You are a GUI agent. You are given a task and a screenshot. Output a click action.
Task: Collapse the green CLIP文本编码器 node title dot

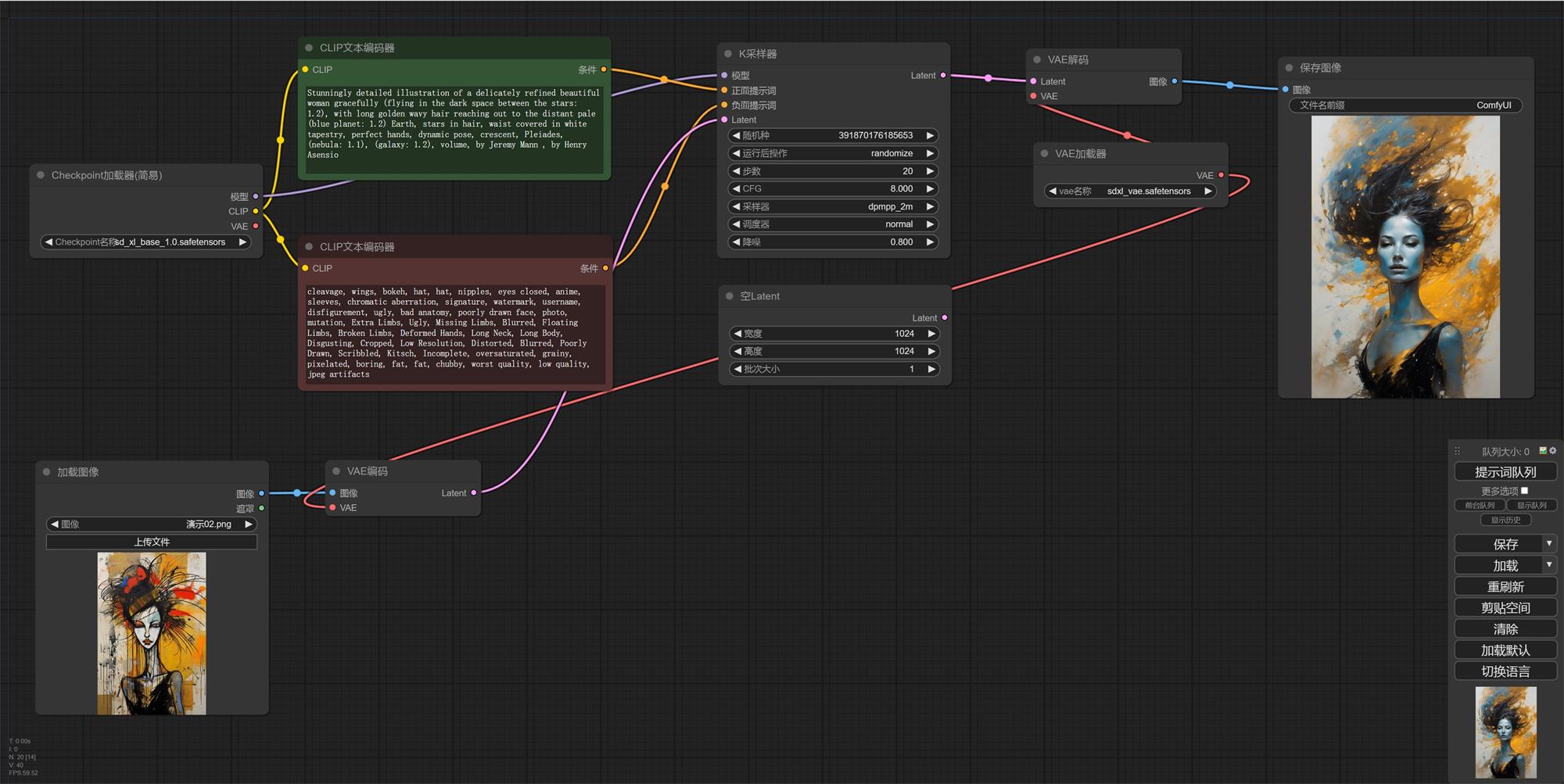(309, 48)
